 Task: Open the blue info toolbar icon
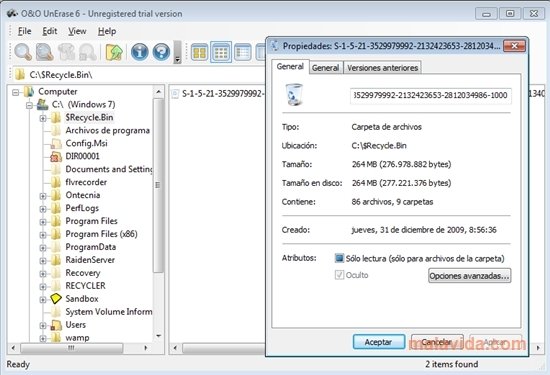(x=140, y=52)
